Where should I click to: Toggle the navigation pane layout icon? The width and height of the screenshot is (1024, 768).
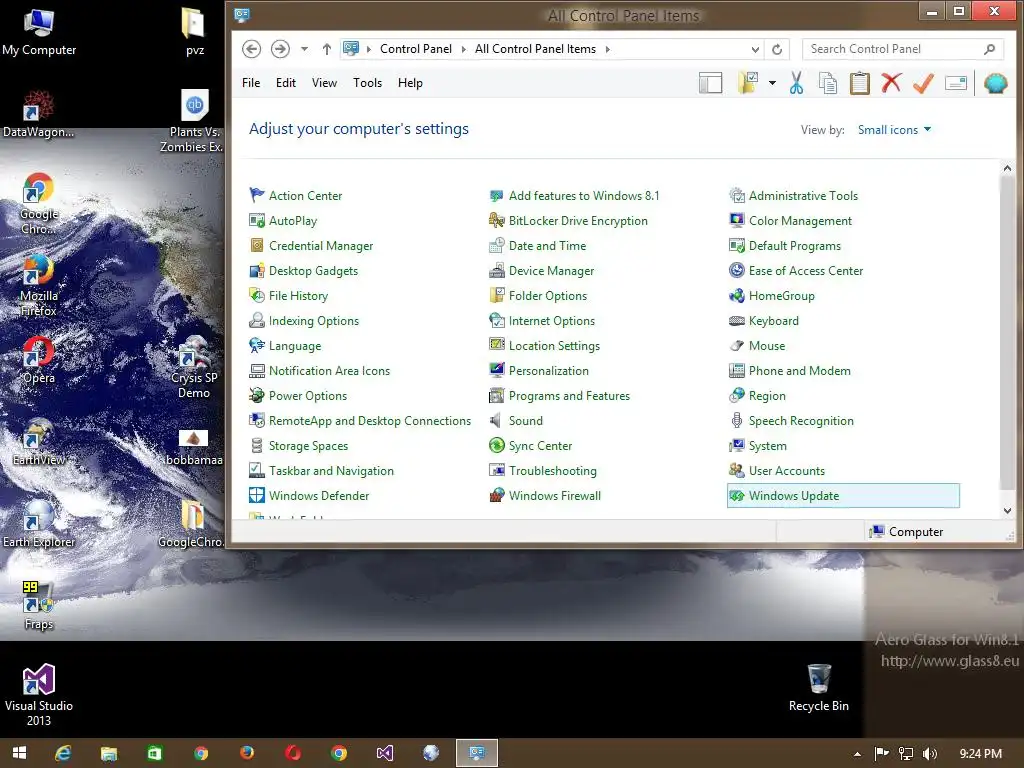tap(711, 84)
